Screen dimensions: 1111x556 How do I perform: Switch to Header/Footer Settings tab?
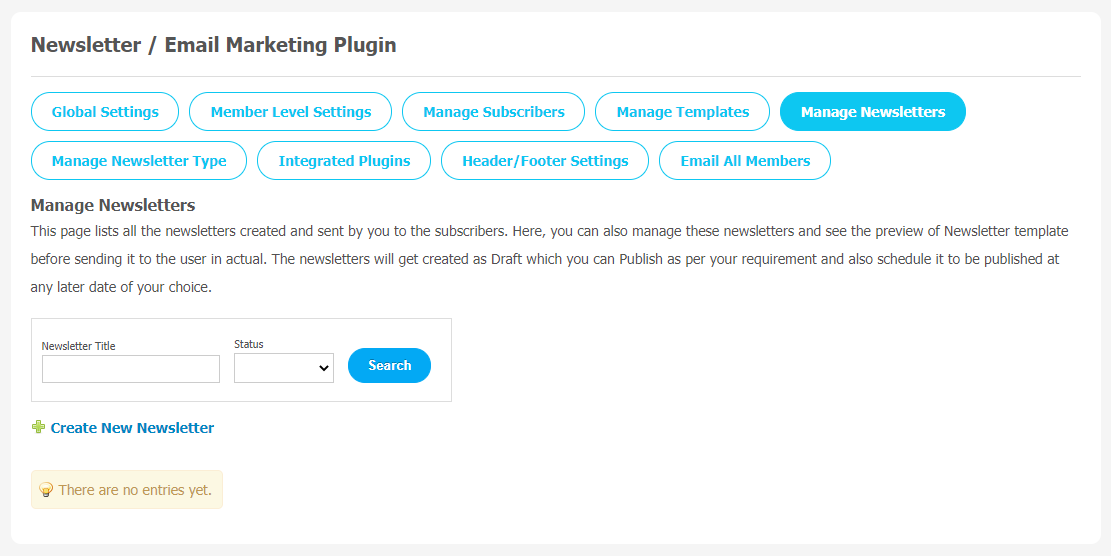click(x=545, y=161)
